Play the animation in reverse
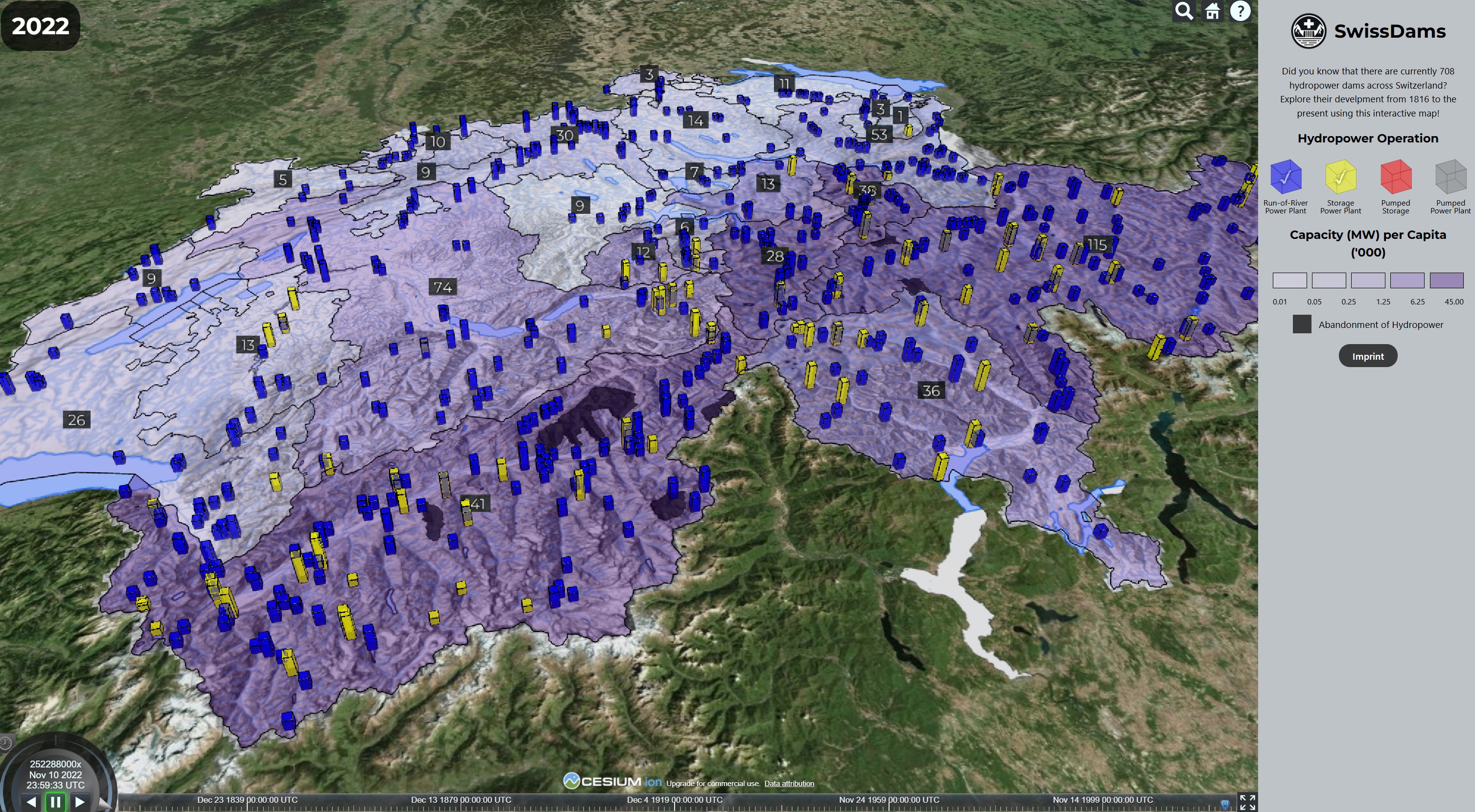This screenshot has width=1475, height=812. click(x=31, y=802)
